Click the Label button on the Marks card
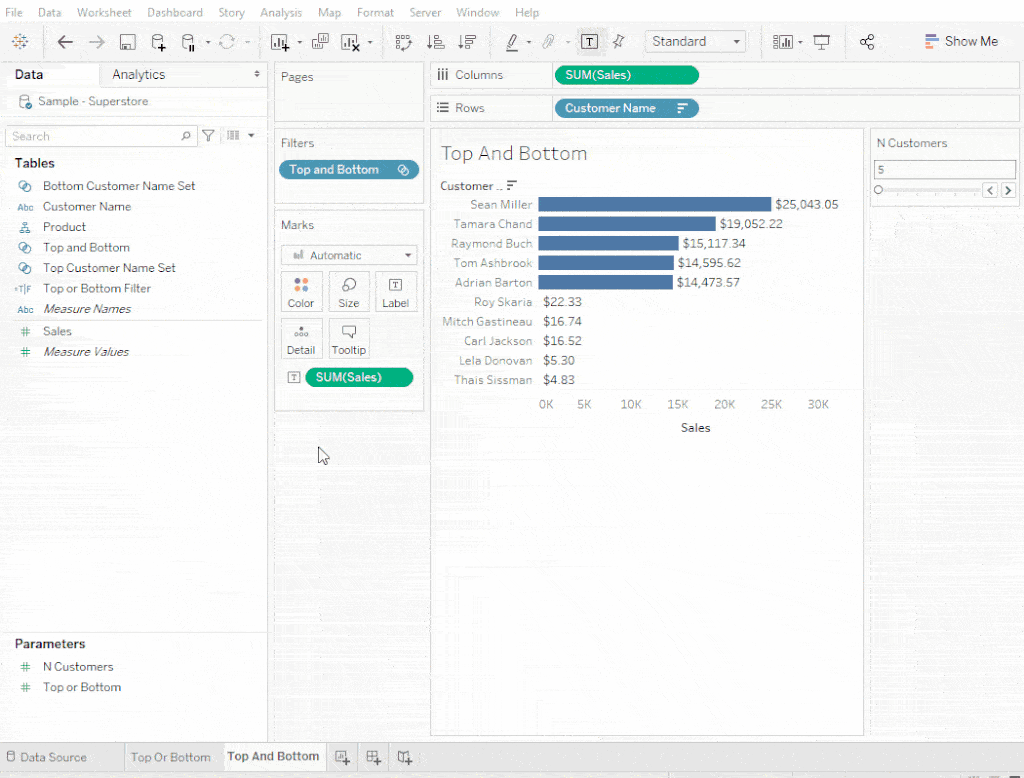Viewport: 1024px width, 778px height. point(396,291)
